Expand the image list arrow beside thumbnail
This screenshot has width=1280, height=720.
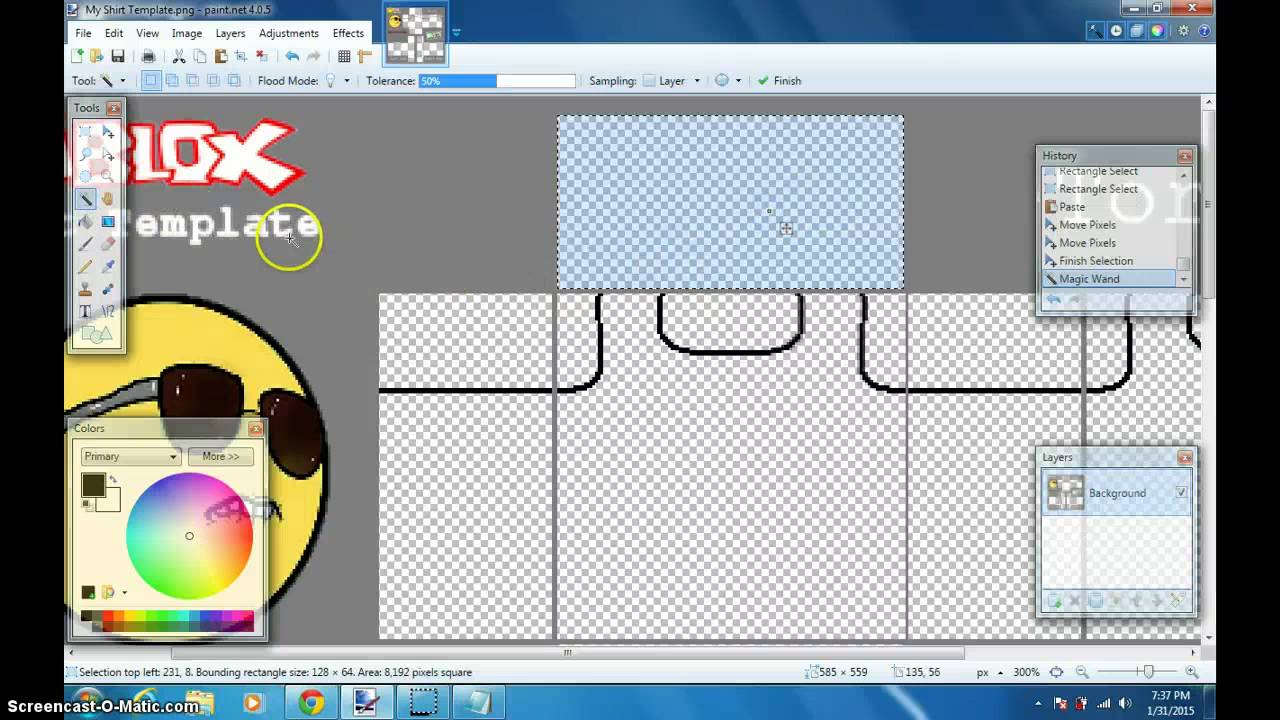tap(457, 31)
